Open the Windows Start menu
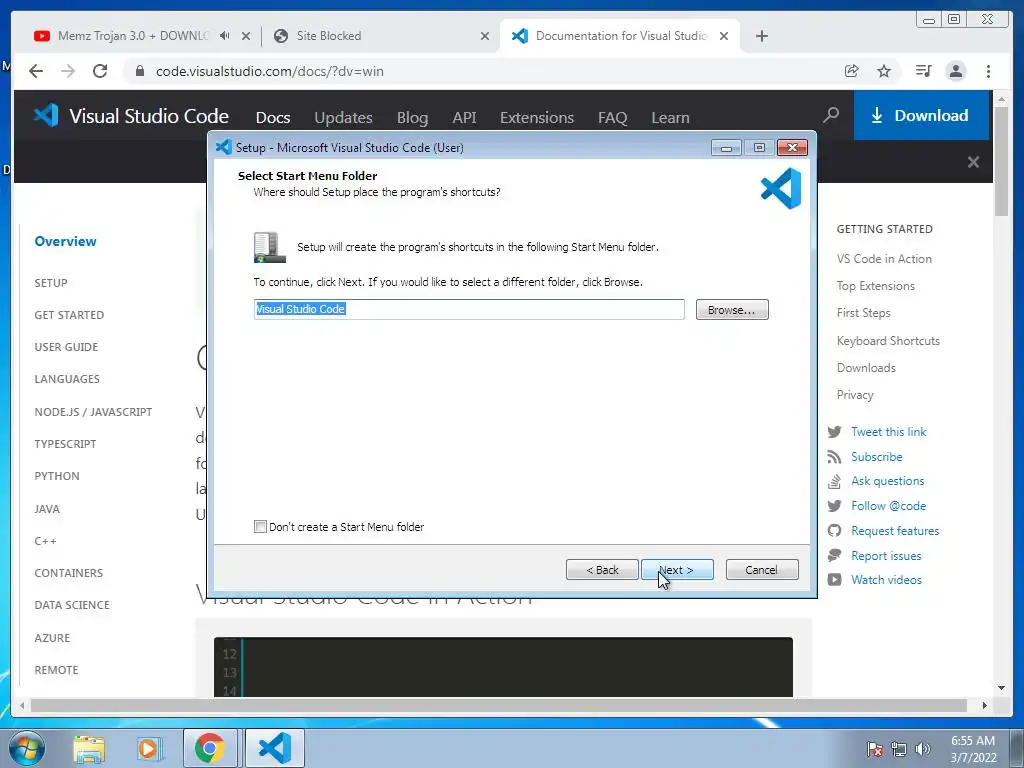The image size is (1024, 768). tap(27, 748)
